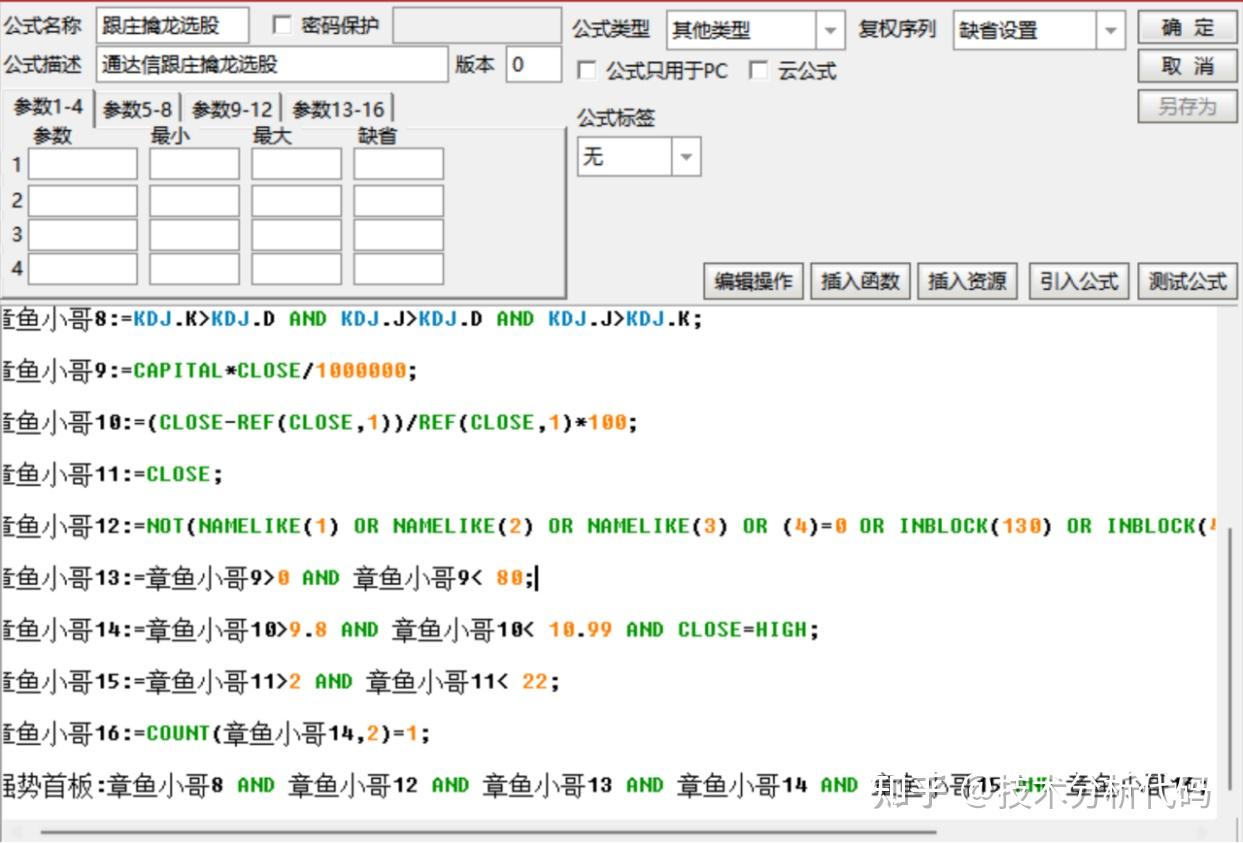Click parameter row 2 name field
1243x843 pixels.
click(83, 200)
